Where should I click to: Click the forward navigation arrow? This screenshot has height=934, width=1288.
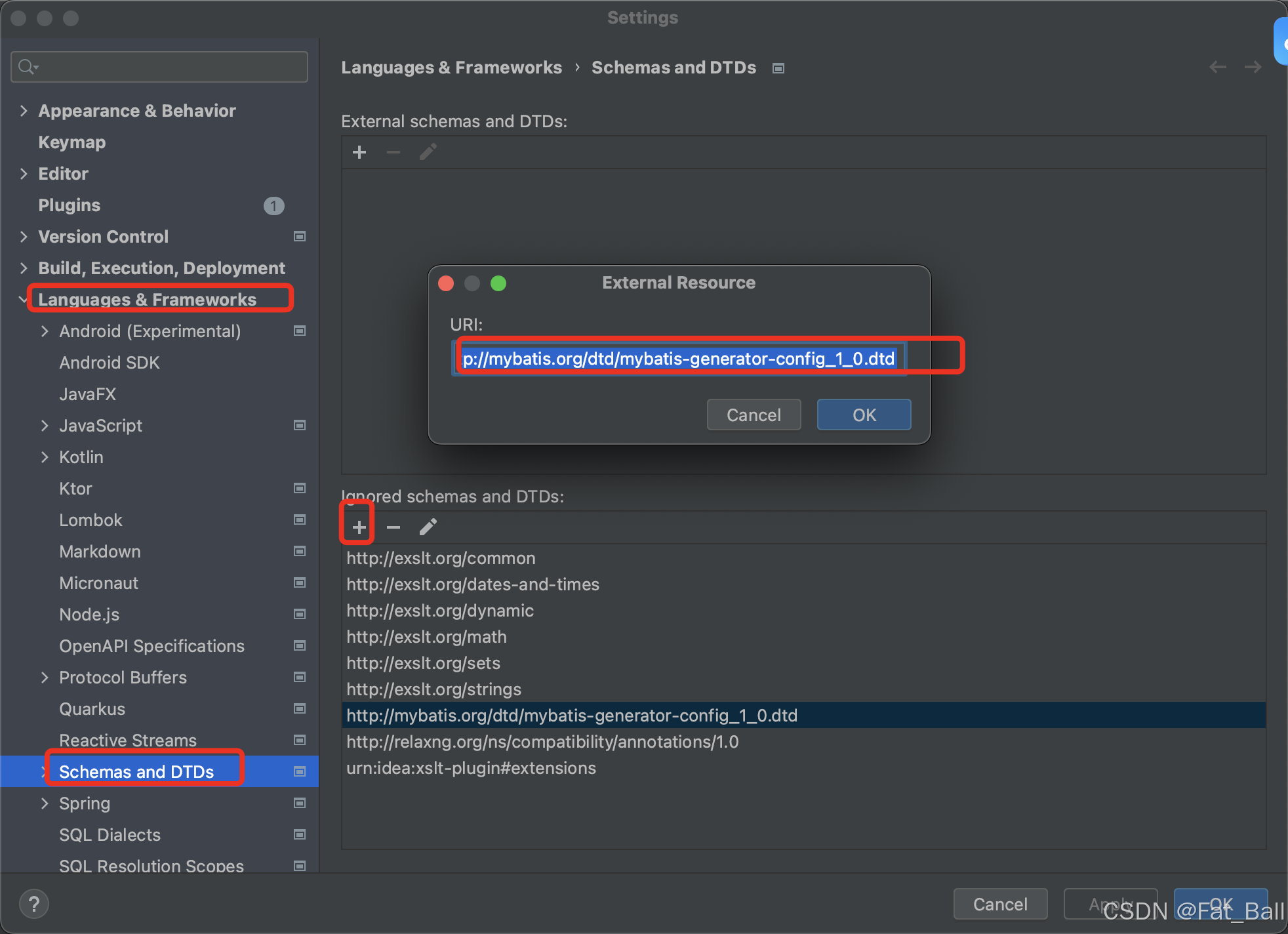(1253, 67)
